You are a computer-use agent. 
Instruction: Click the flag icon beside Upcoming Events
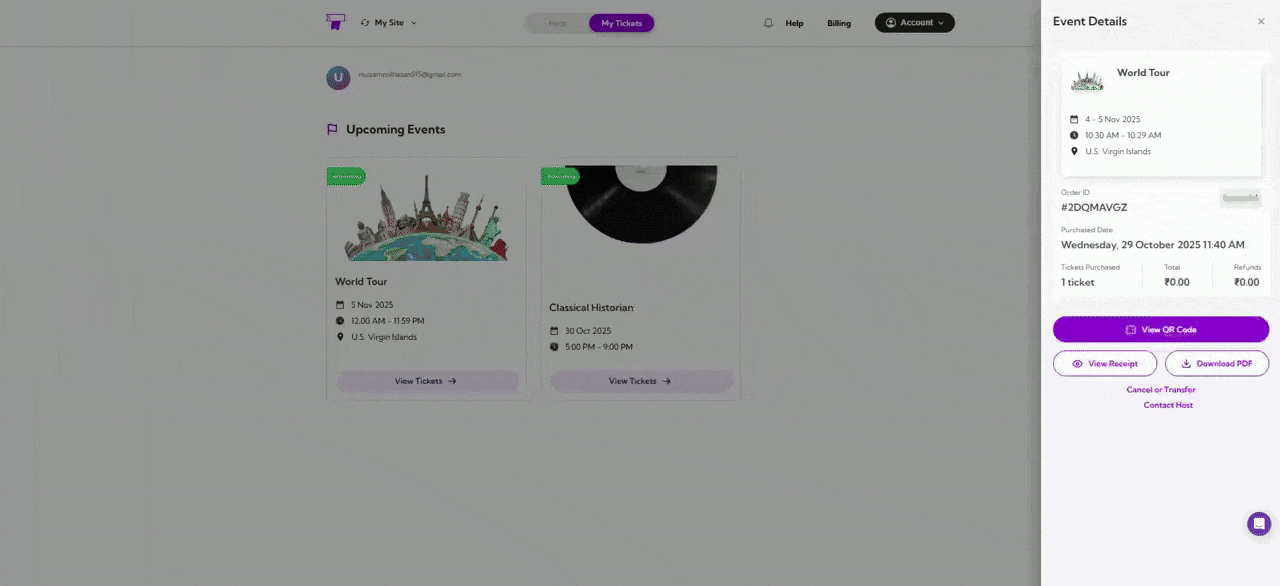[x=333, y=129]
